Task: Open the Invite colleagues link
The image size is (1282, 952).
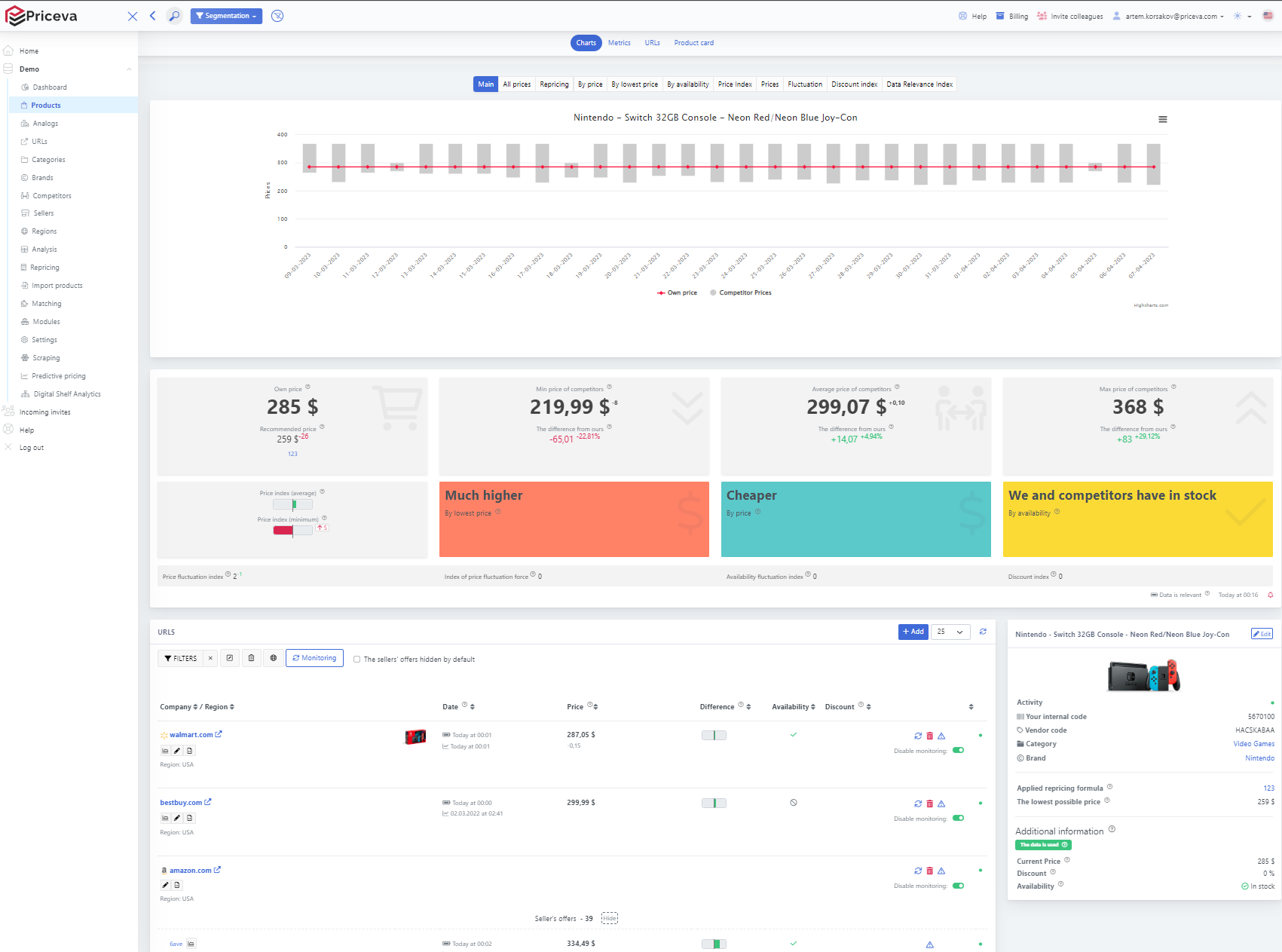Action: (1070, 16)
